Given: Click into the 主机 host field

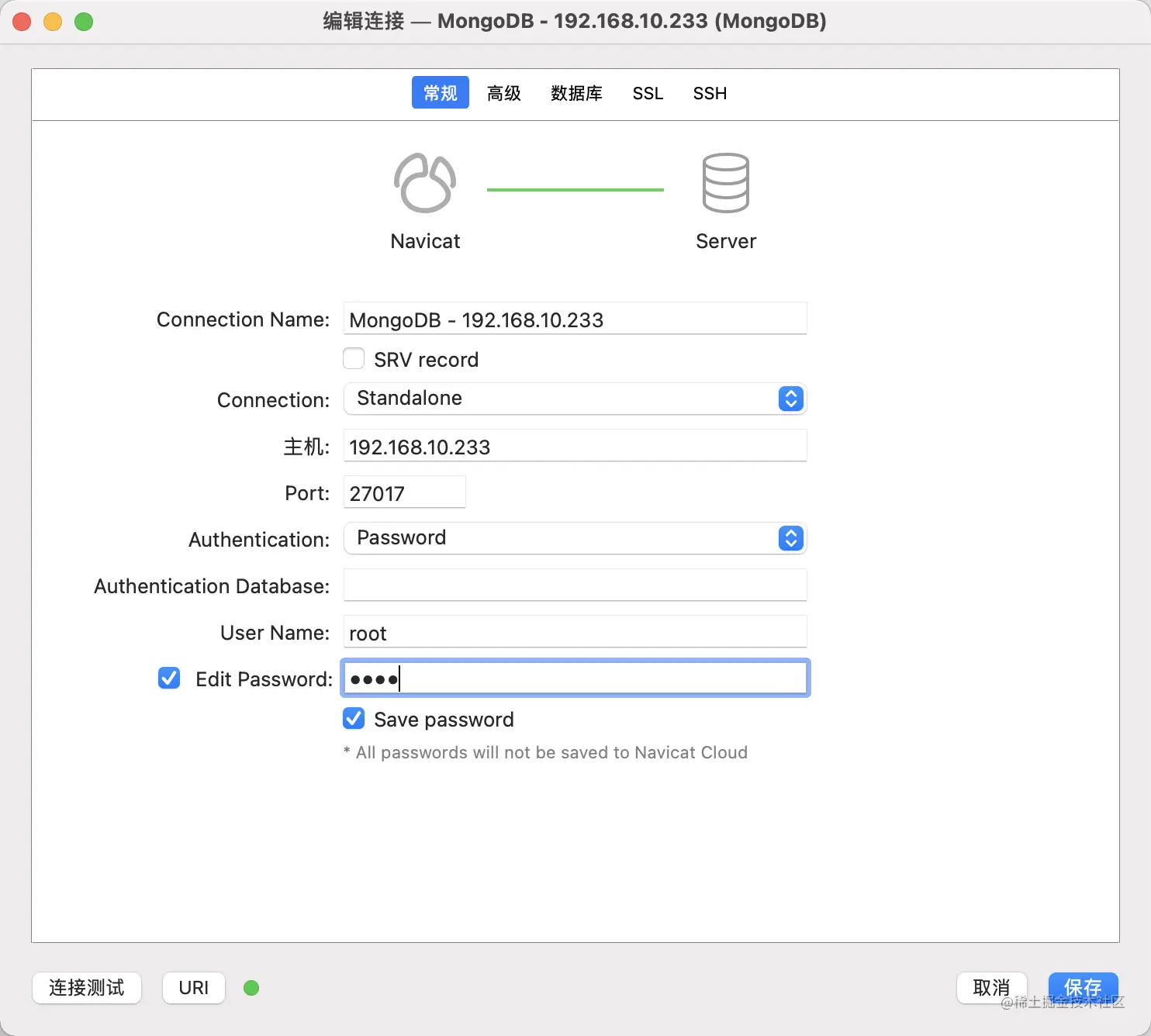Looking at the screenshot, I should pyautogui.click(x=575, y=446).
